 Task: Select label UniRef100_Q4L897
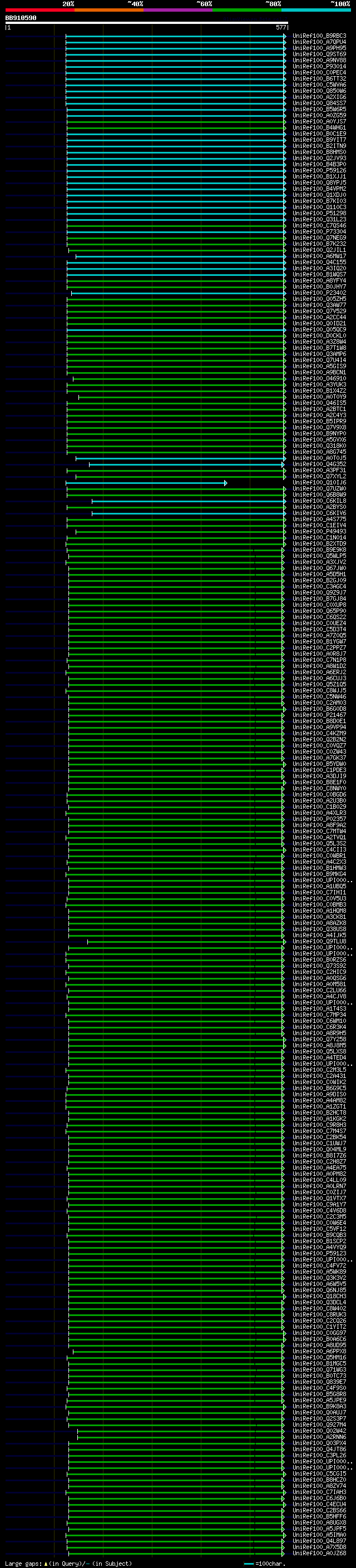coord(319,1541)
